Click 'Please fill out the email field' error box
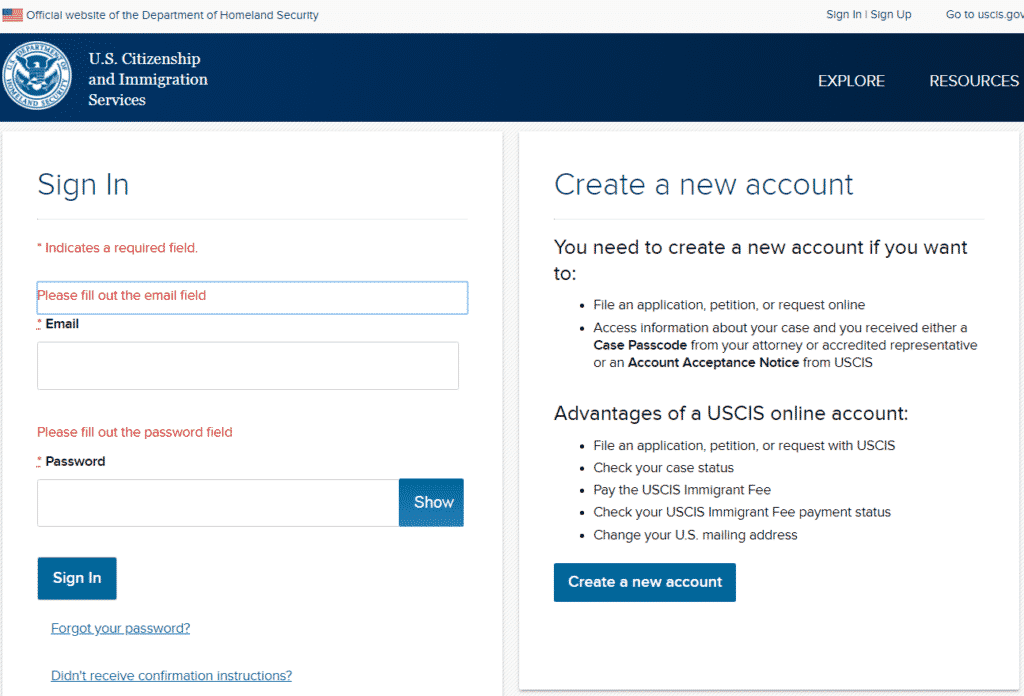Screen dimensions: 1024x696 (252, 298)
